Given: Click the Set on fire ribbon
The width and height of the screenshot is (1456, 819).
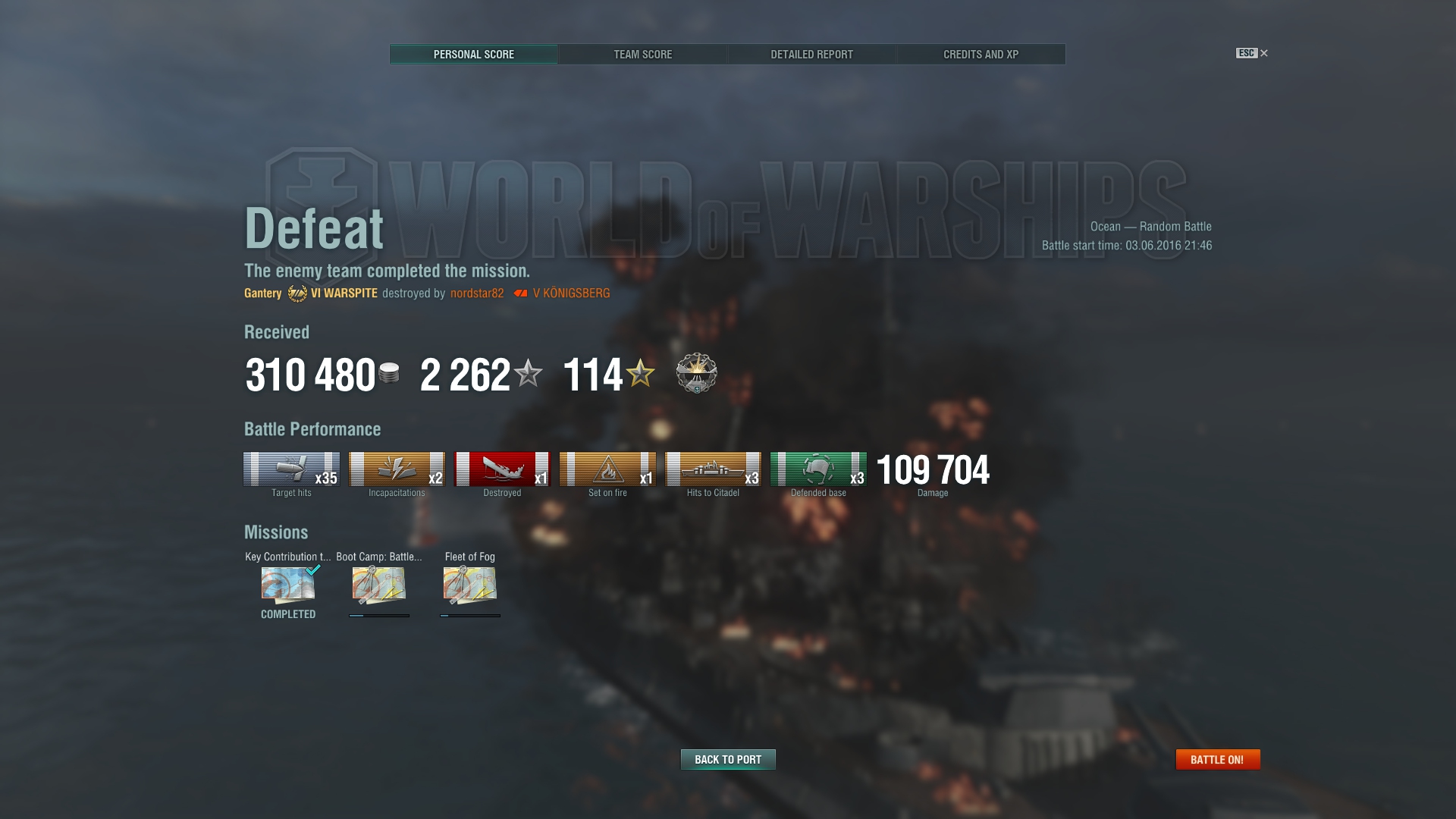Looking at the screenshot, I should click(607, 469).
